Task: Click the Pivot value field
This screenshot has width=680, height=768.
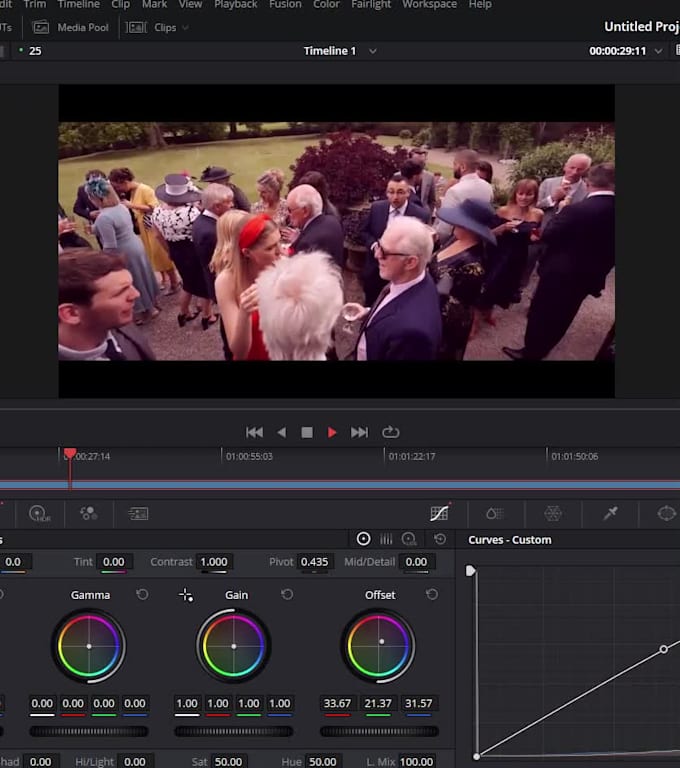Action: pos(314,562)
